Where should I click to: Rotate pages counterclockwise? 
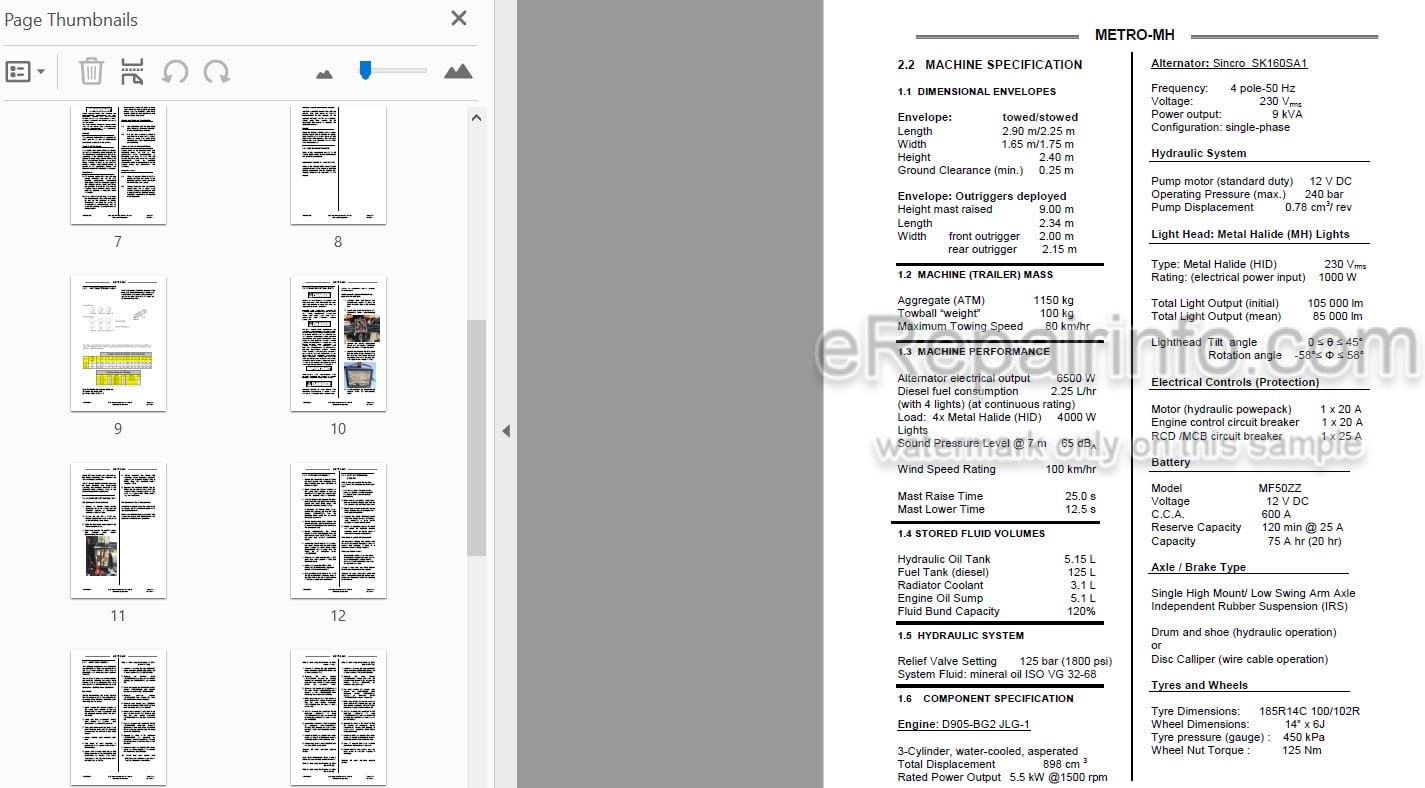click(x=175, y=72)
